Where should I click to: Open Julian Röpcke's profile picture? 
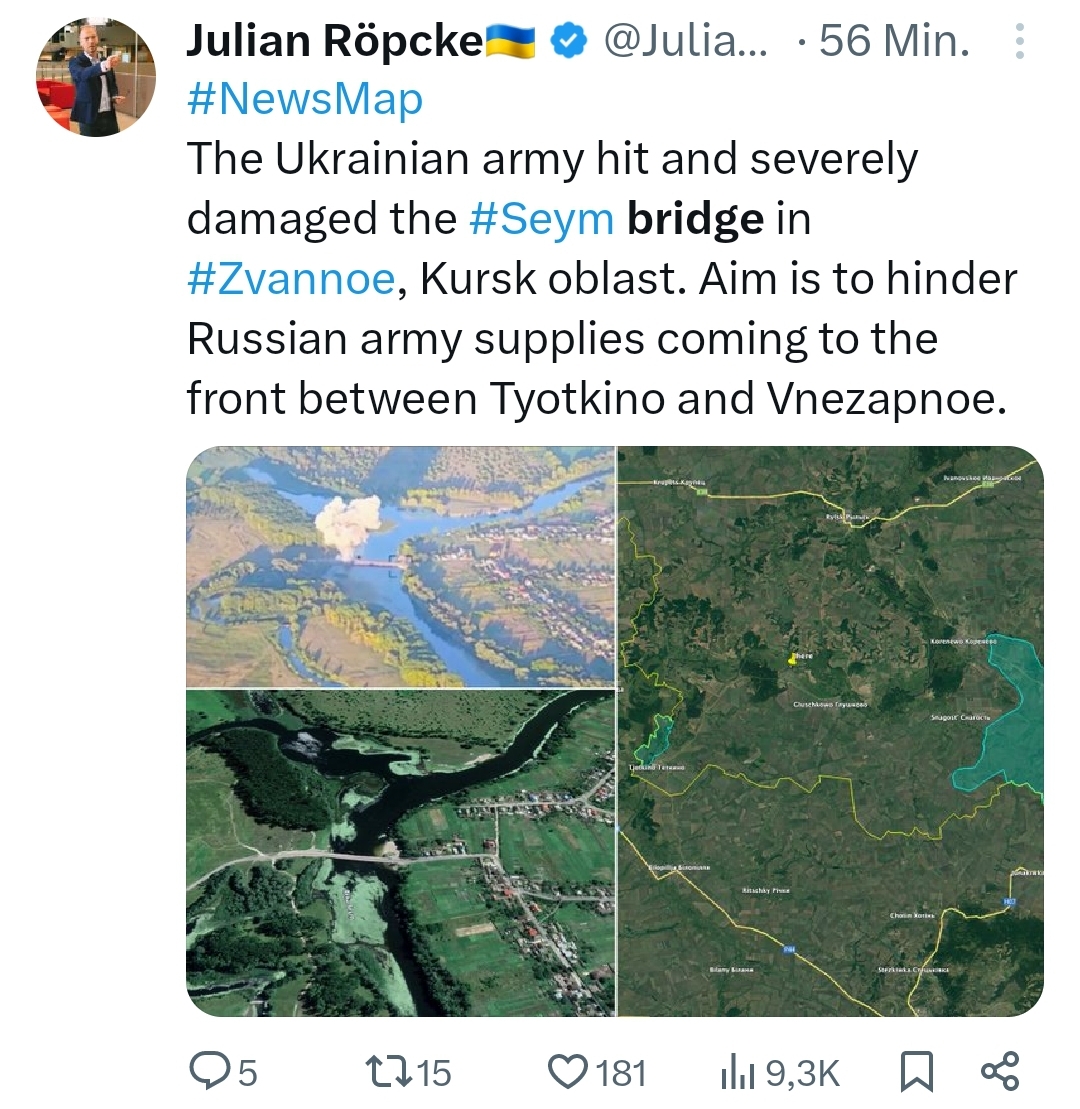click(95, 77)
